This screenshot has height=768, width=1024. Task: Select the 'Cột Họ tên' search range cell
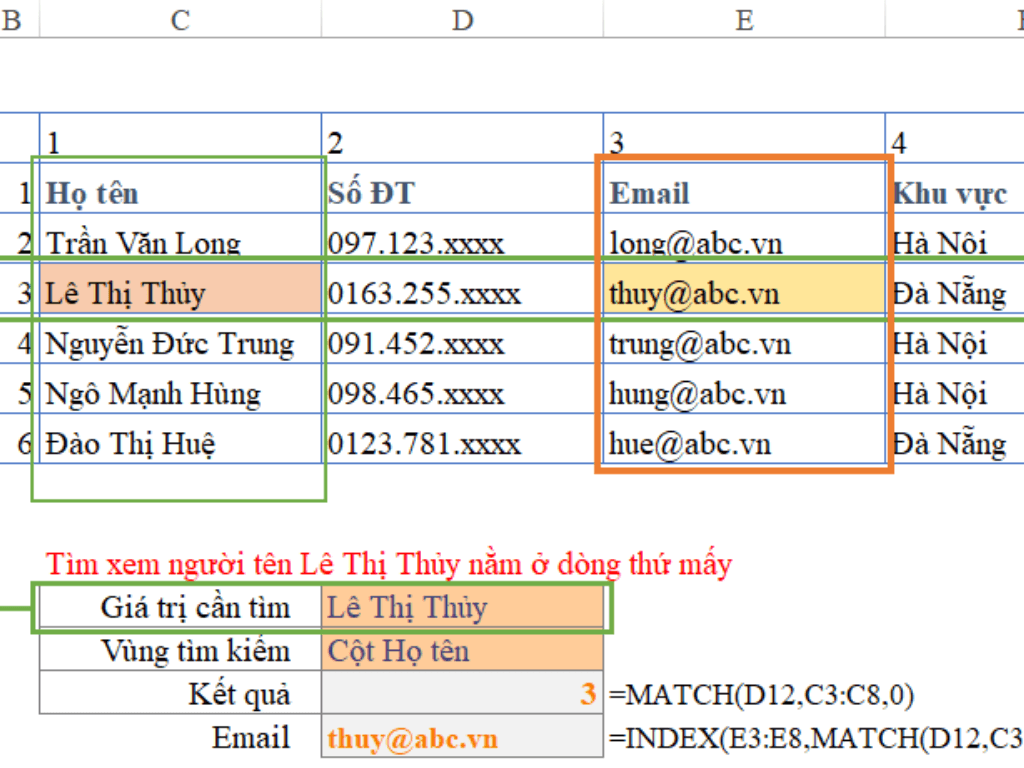click(x=462, y=652)
